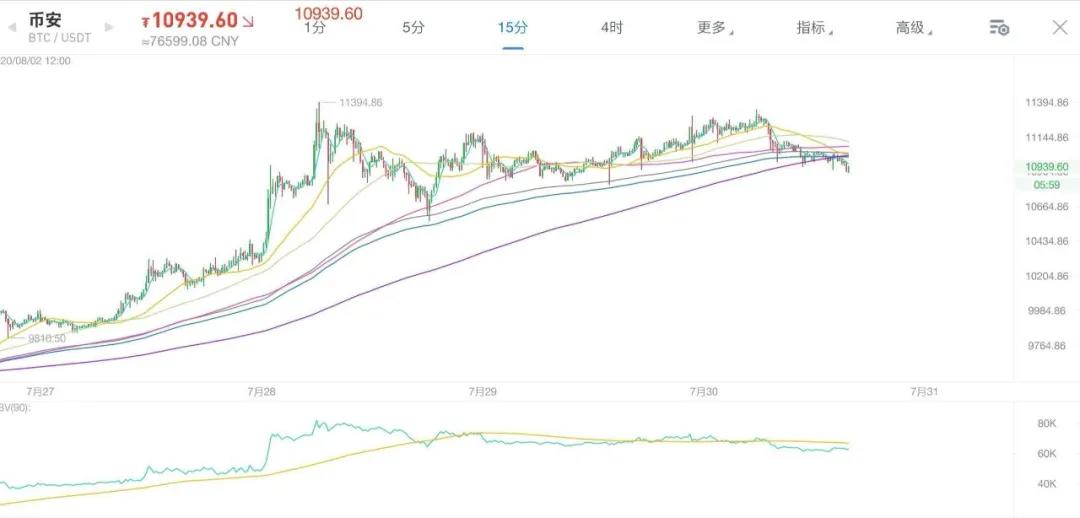Switch to 4时 timeframe
This screenshot has height=518, width=1080.
pos(612,28)
